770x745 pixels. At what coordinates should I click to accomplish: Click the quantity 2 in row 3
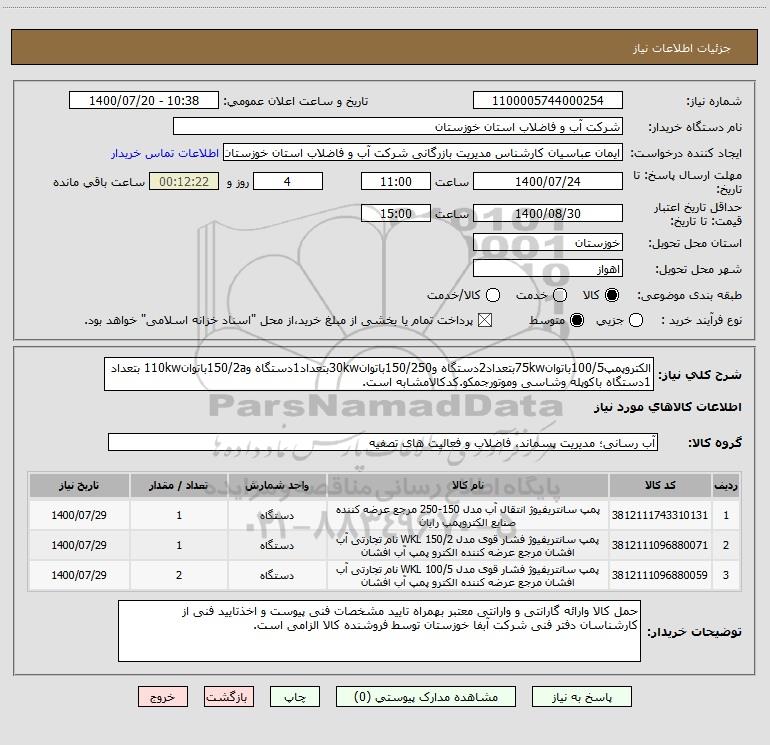click(179, 575)
